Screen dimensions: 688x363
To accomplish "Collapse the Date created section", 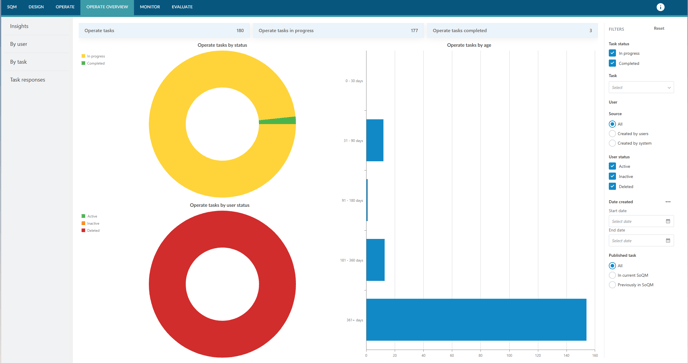I will [668, 202].
